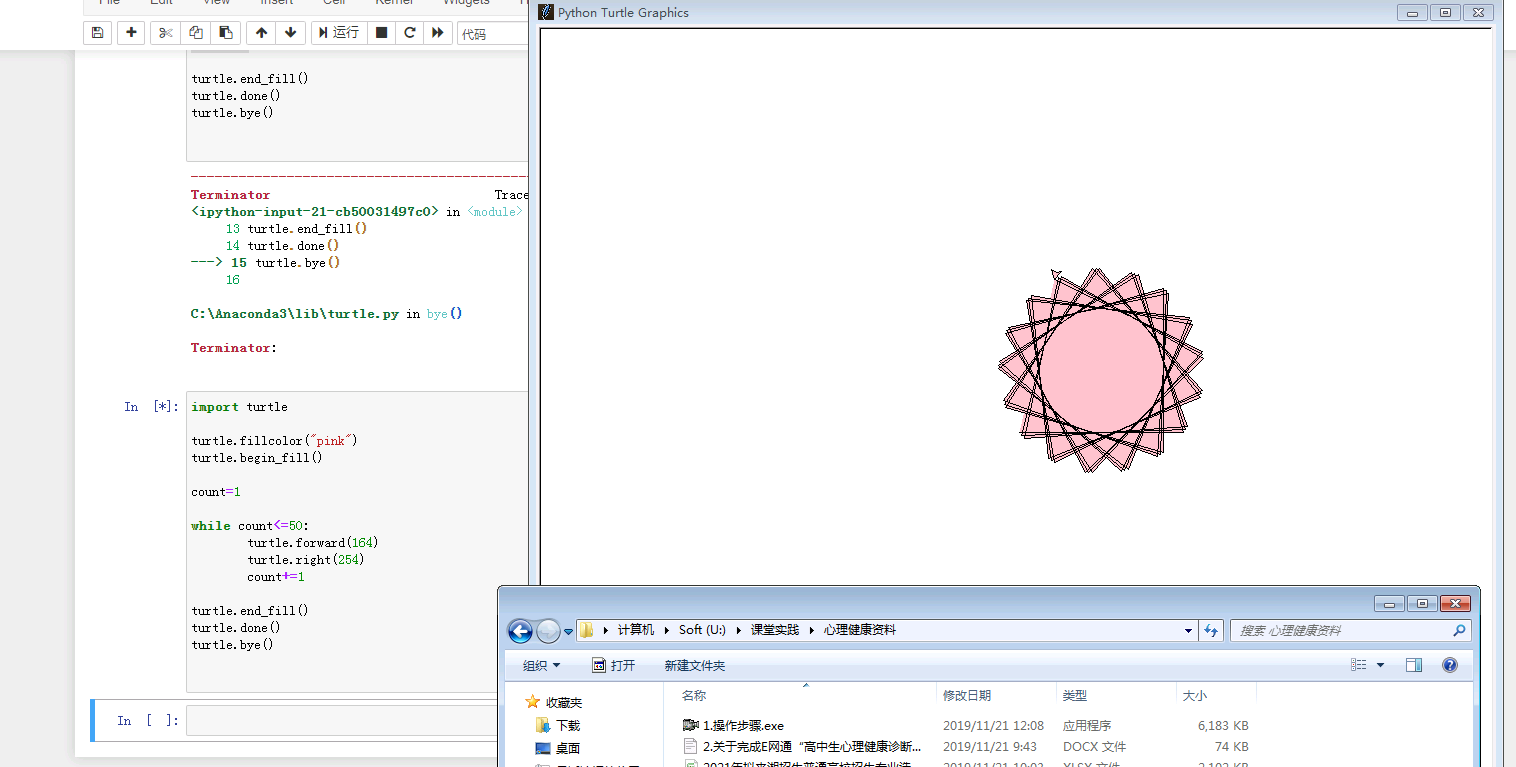
Task: Sort files by the 修改日期 column header
Action: pyautogui.click(x=966, y=695)
